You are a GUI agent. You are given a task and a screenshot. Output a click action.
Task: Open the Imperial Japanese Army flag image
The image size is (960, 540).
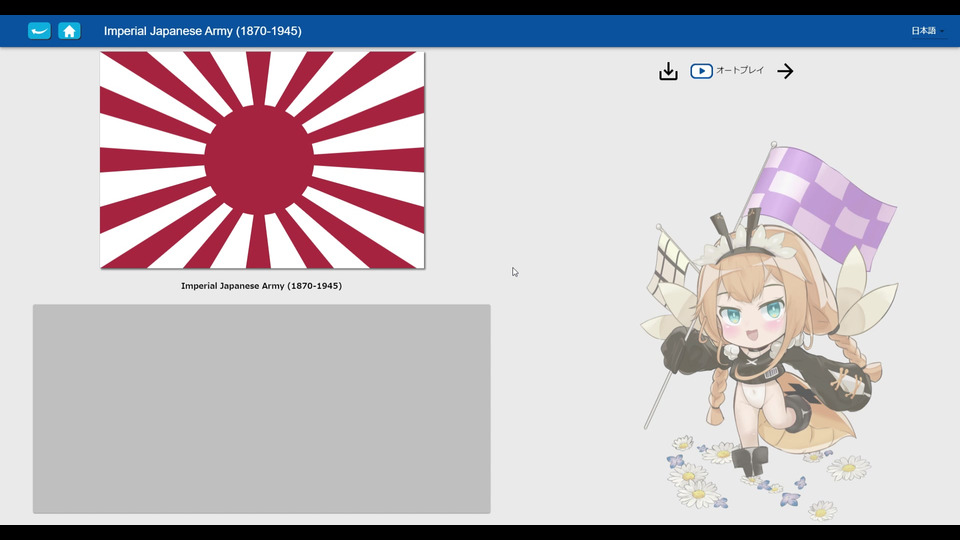tap(262, 160)
